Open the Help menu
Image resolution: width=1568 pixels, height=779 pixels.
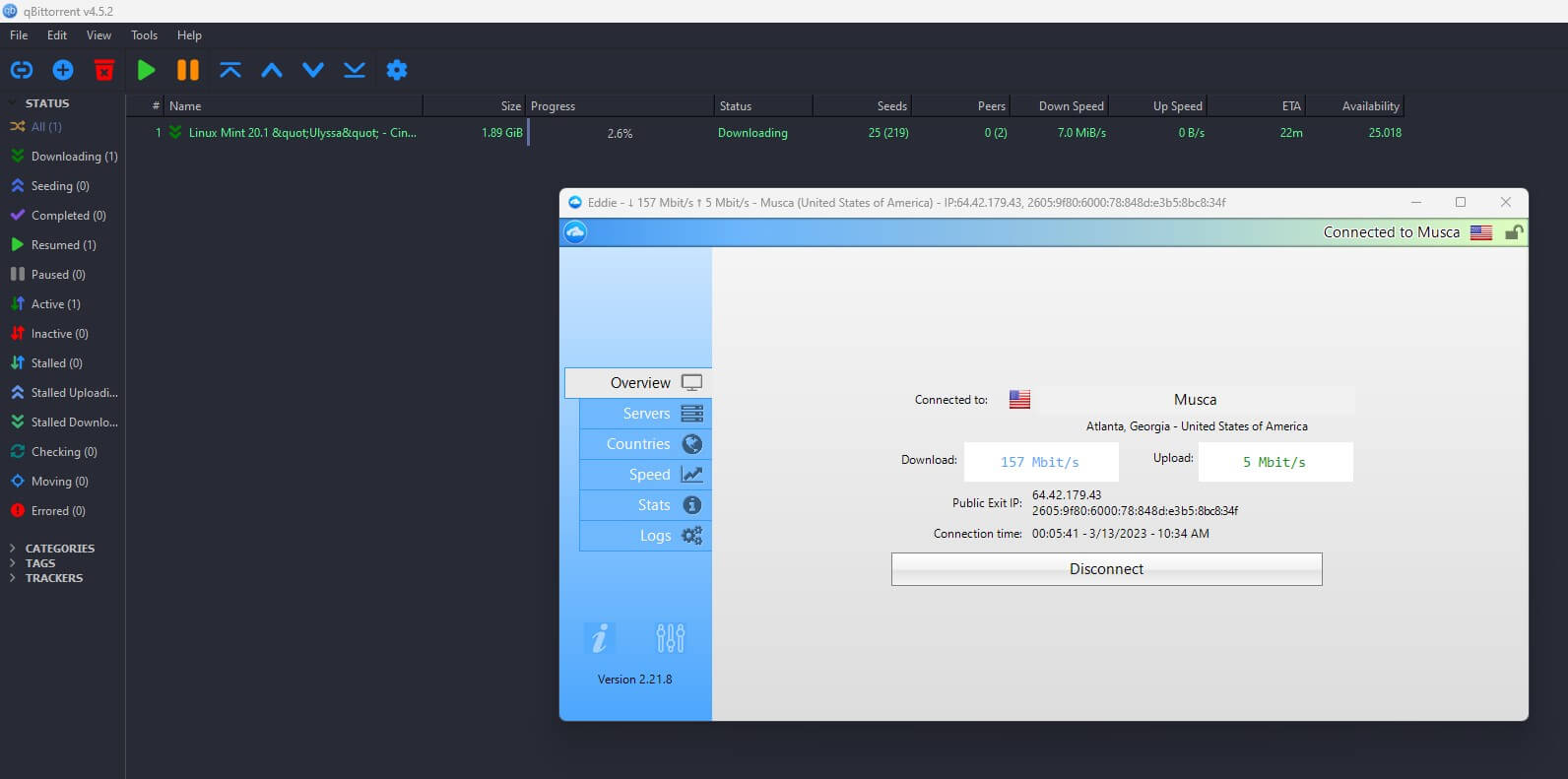point(189,34)
